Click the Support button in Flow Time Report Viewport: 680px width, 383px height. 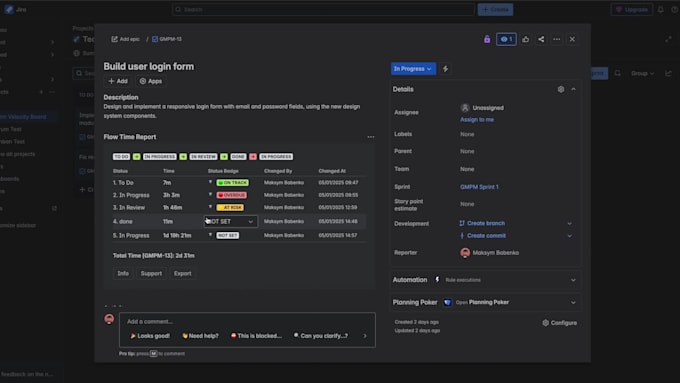tap(151, 274)
